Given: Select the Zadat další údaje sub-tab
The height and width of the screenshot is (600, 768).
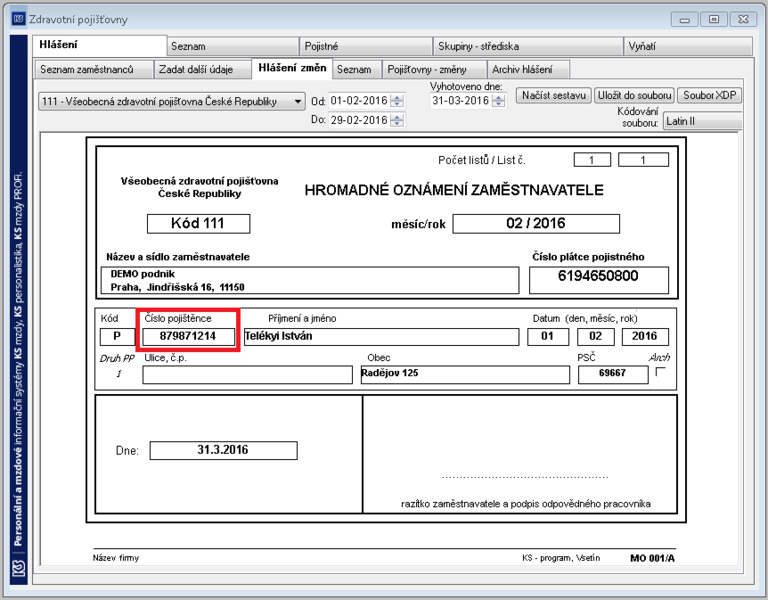Looking at the screenshot, I should click(x=202, y=70).
